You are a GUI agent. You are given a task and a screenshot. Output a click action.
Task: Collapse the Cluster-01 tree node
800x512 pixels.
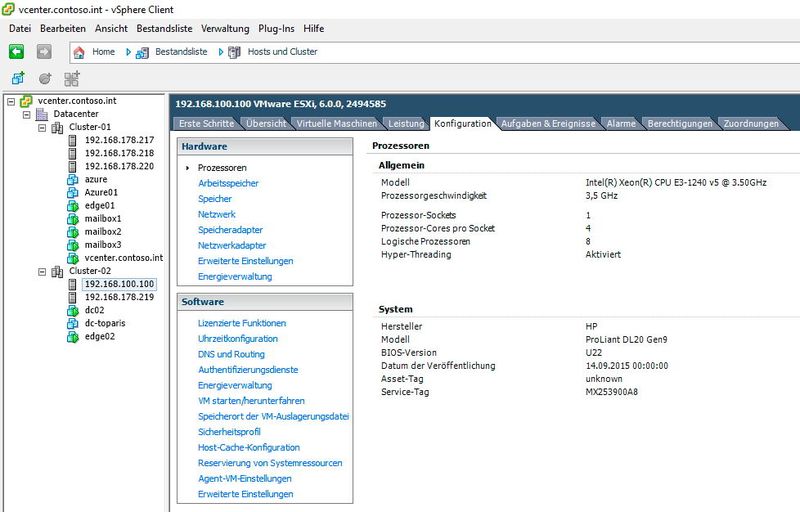tap(42, 128)
